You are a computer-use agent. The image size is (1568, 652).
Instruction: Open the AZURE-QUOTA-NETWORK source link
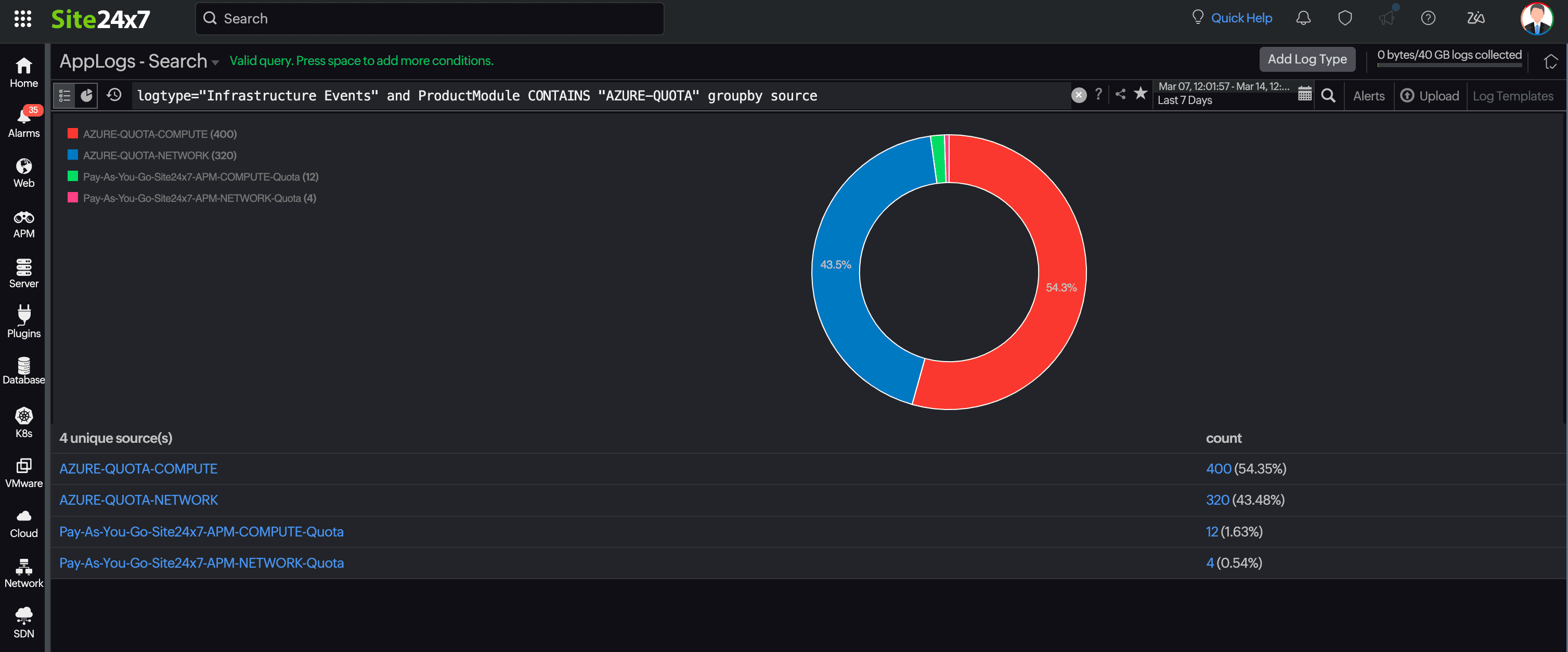point(139,500)
